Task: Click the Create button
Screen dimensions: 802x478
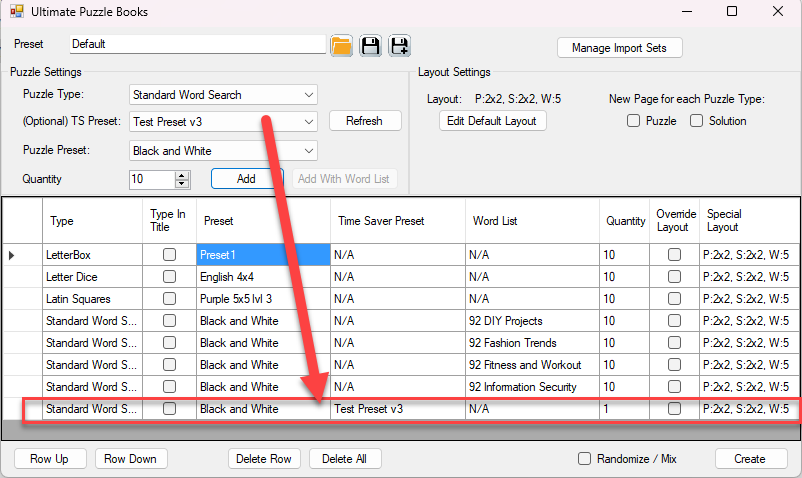Action: (x=749, y=459)
